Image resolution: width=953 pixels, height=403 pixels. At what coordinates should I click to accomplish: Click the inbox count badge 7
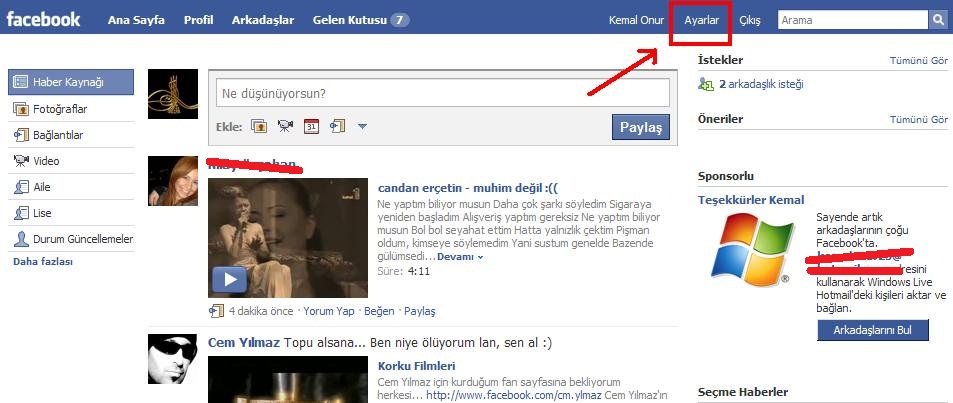(x=399, y=20)
